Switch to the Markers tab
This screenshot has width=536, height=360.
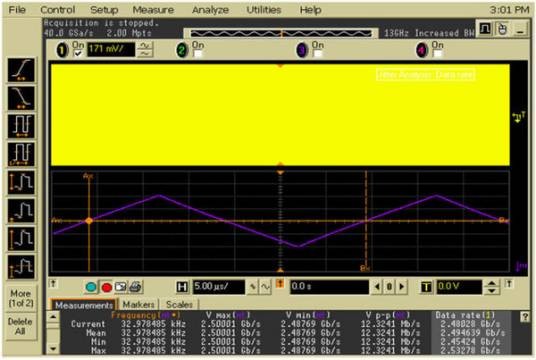138,304
